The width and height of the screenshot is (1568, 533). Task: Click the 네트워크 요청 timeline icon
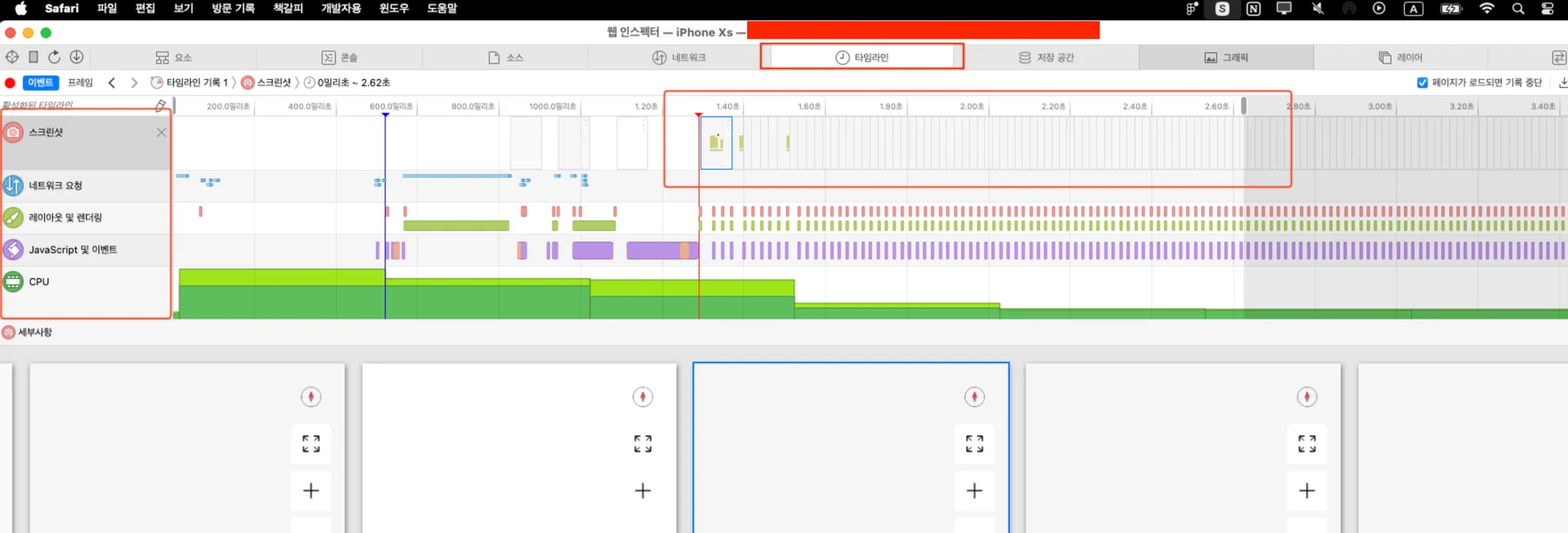(x=14, y=185)
